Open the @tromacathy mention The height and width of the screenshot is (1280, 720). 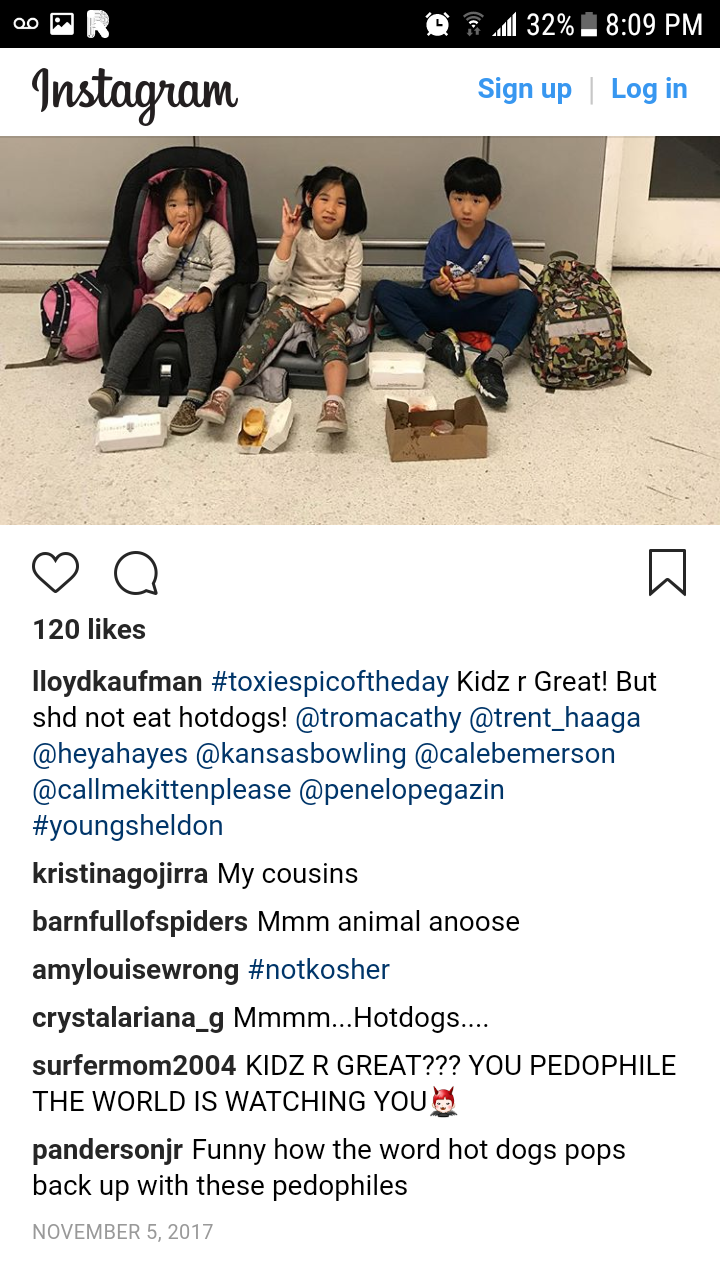point(378,718)
